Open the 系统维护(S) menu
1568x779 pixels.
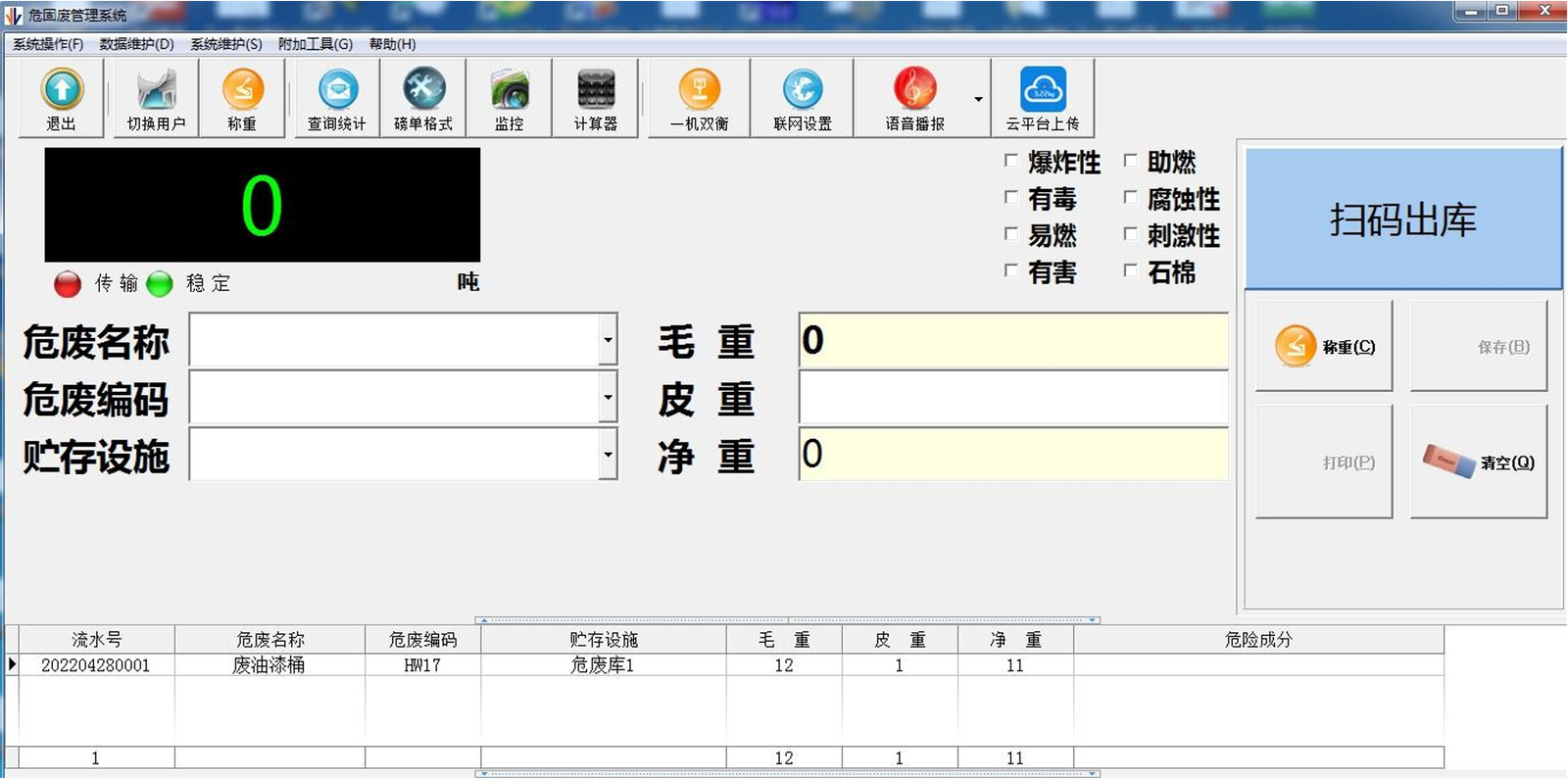click(x=226, y=44)
